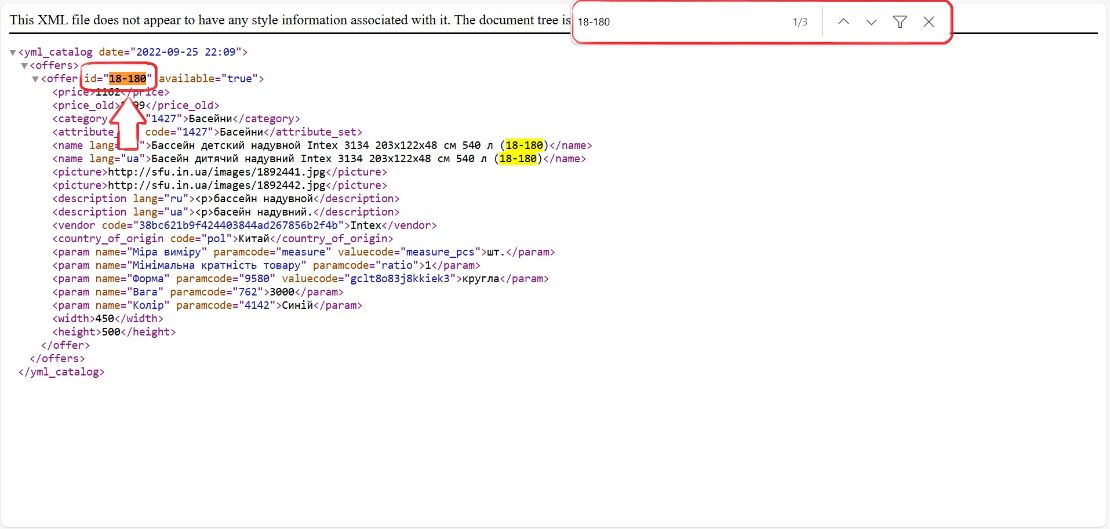
Task: Click the height 500 line
Action: [113, 331]
